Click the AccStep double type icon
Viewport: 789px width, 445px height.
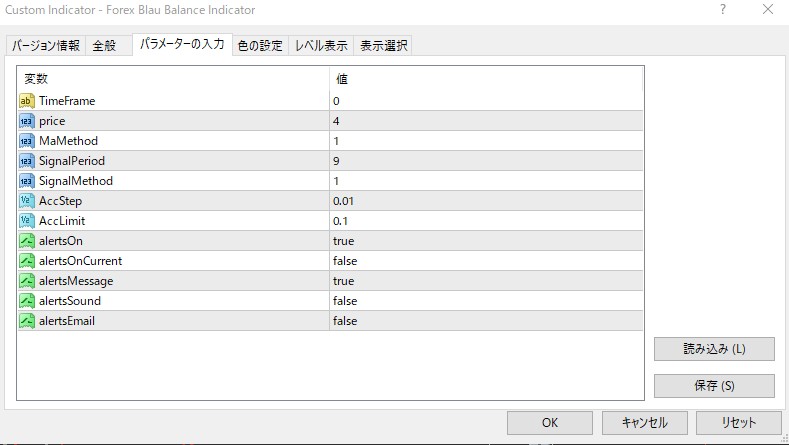pyautogui.click(x=27, y=201)
